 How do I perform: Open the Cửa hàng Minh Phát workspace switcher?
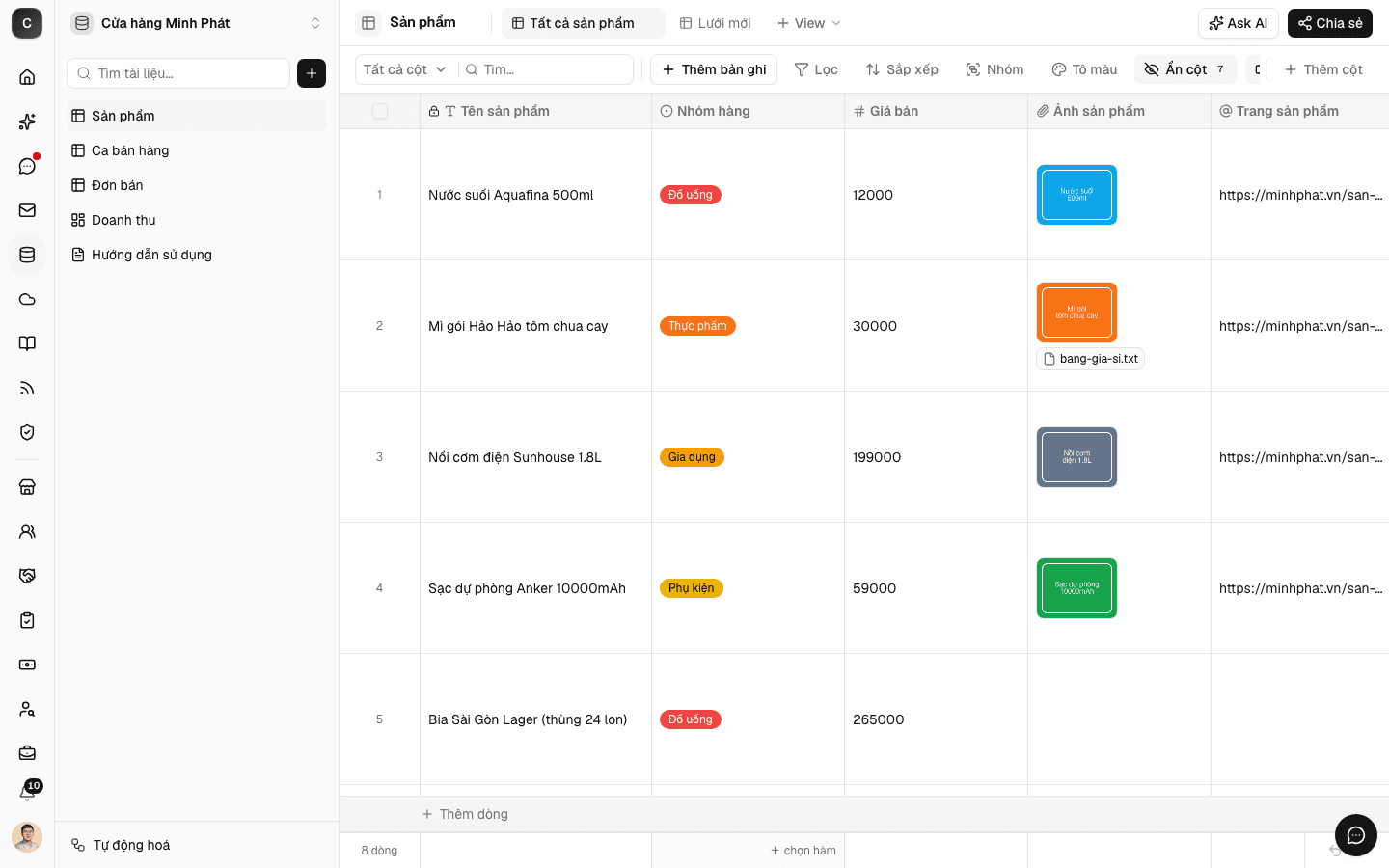[197, 23]
